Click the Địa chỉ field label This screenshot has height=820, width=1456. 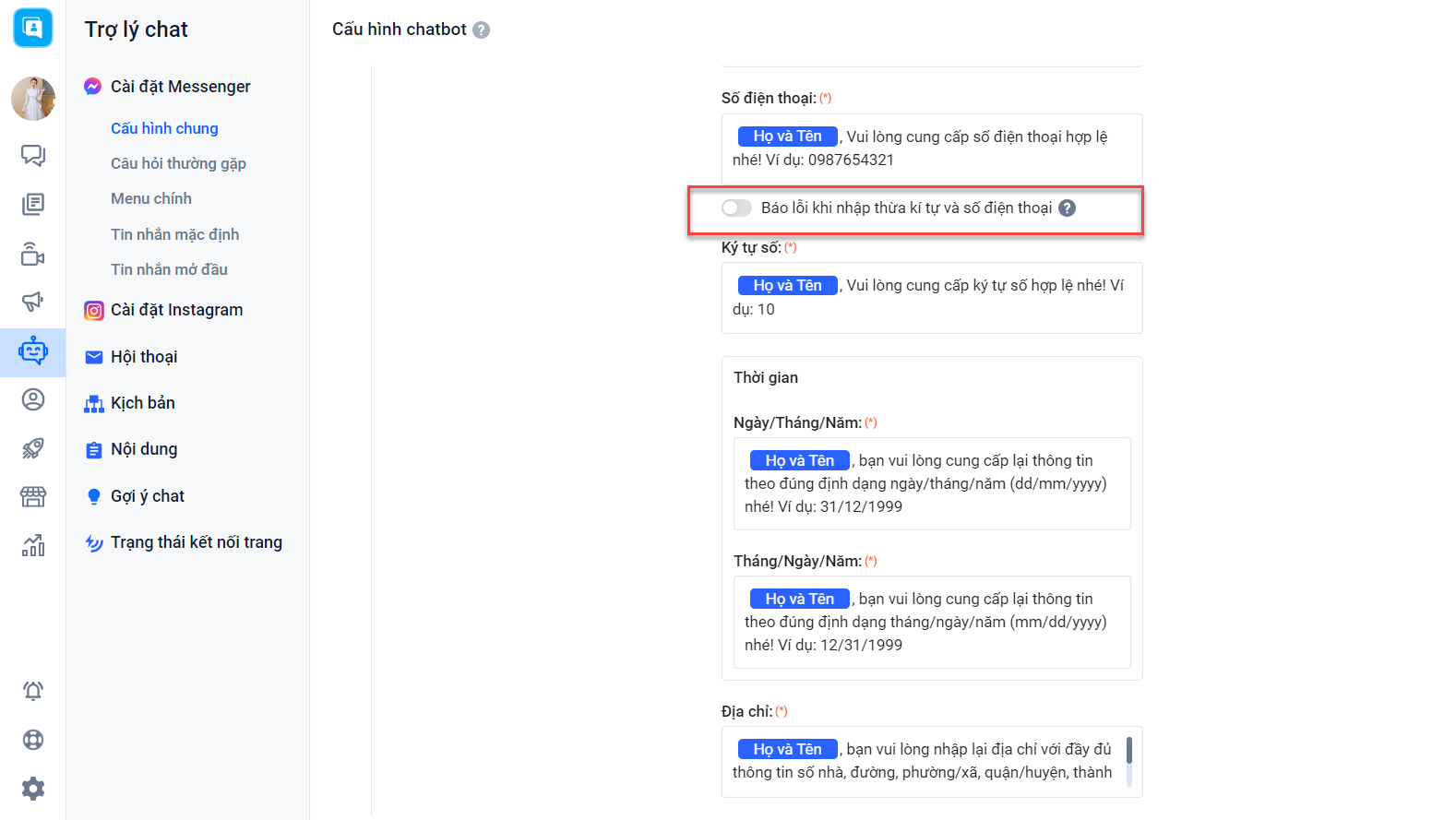pyautogui.click(x=746, y=711)
